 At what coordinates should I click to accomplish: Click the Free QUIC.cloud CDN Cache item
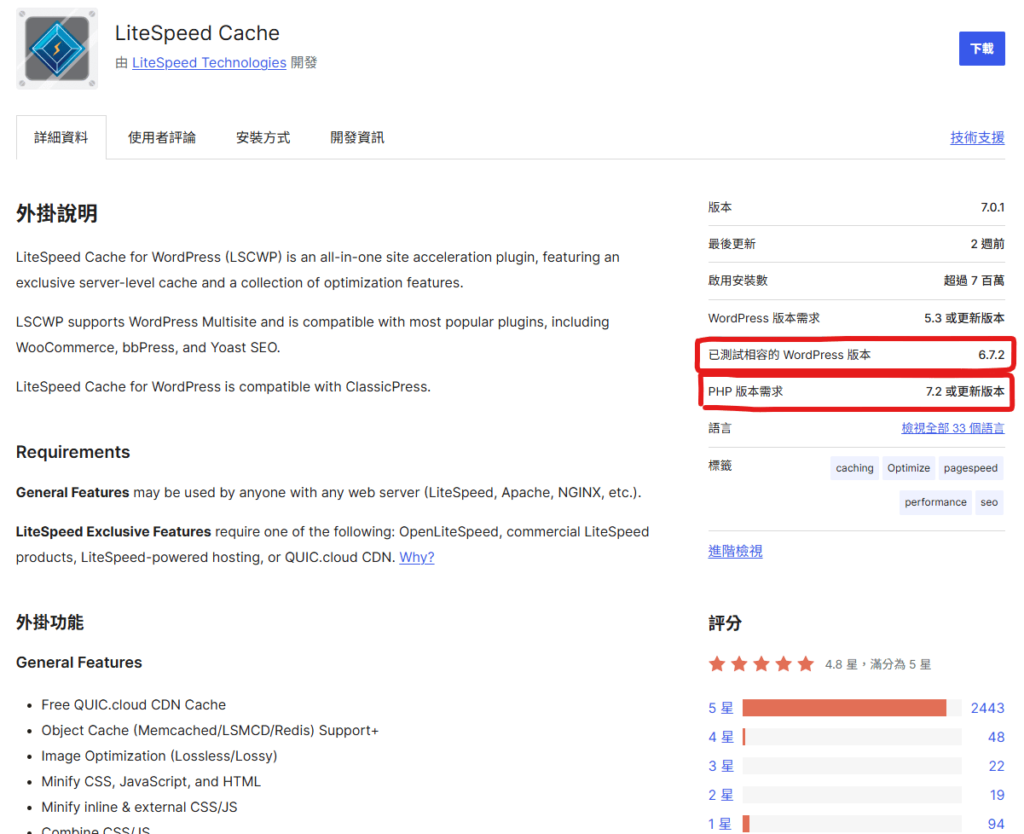tap(133, 705)
